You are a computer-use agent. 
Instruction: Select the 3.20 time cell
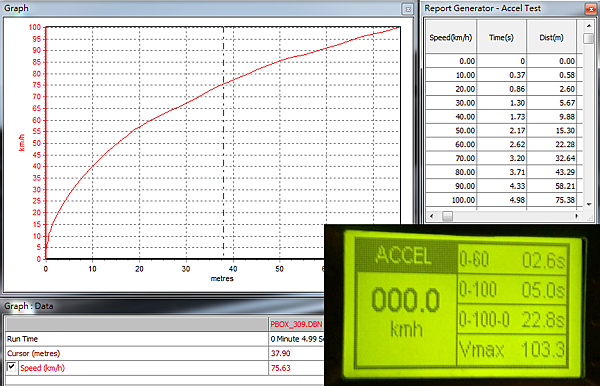501,158
